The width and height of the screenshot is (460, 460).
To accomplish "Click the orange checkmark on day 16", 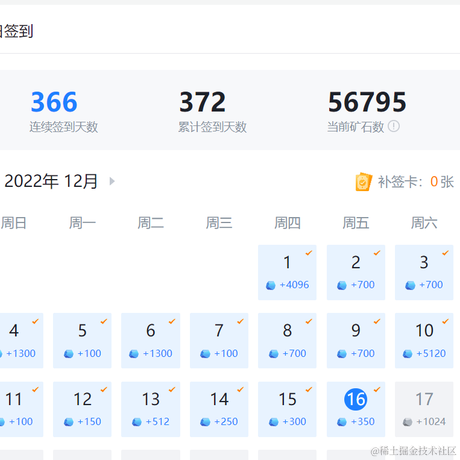I will click(377, 389).
